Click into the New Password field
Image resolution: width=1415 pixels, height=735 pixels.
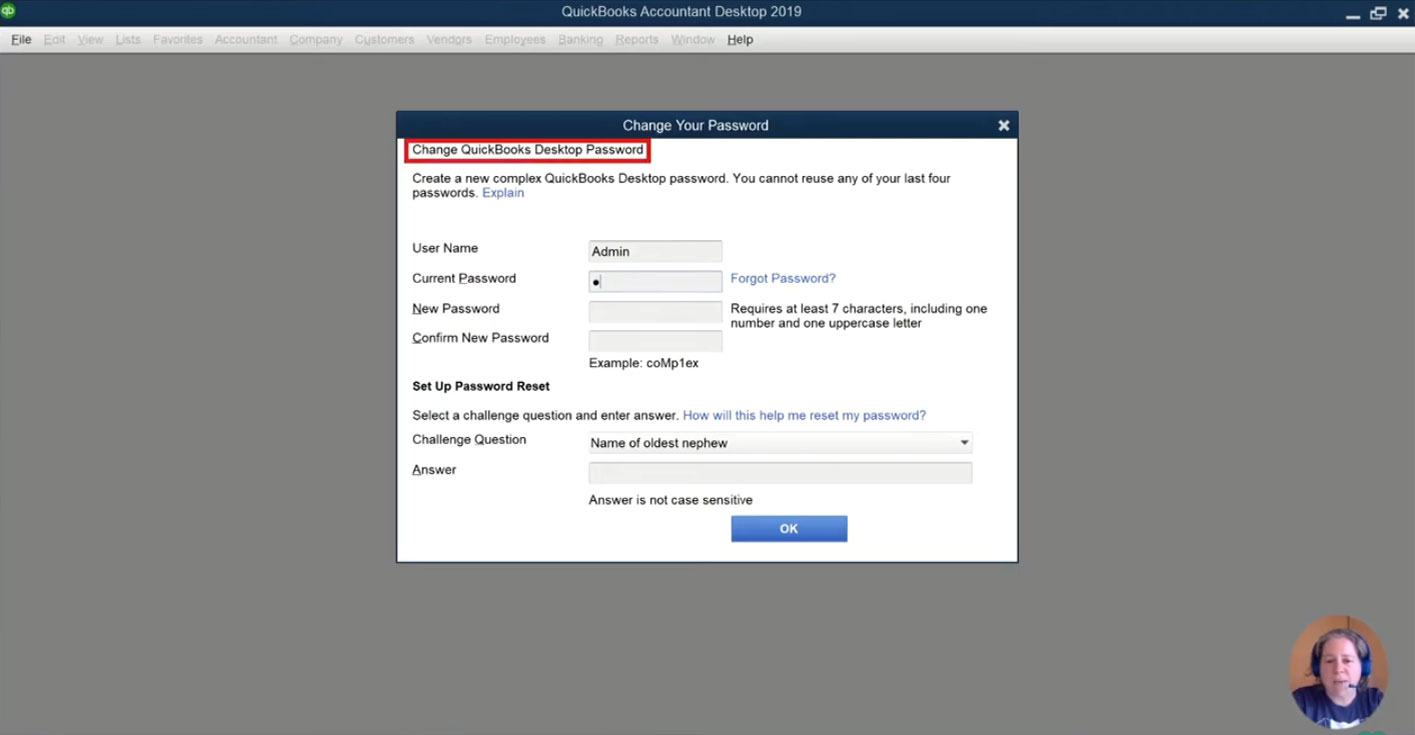[x=655, y=311]
